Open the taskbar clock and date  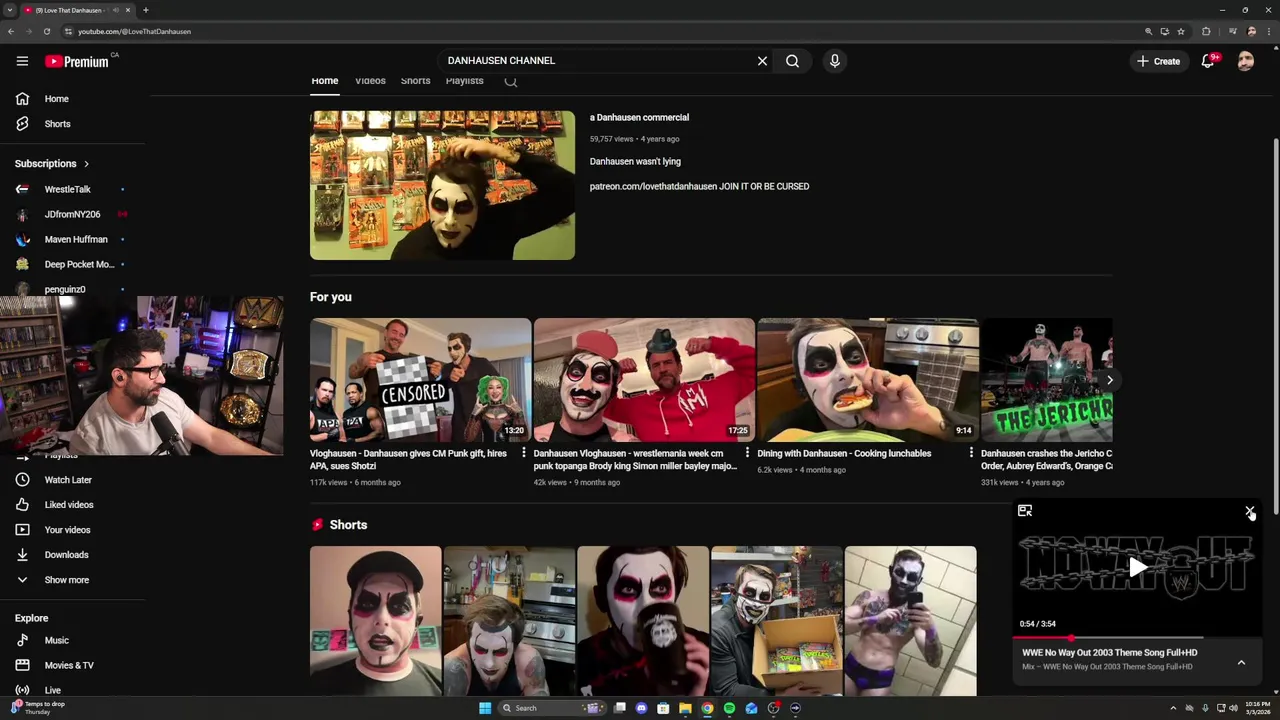[1258, 708]
